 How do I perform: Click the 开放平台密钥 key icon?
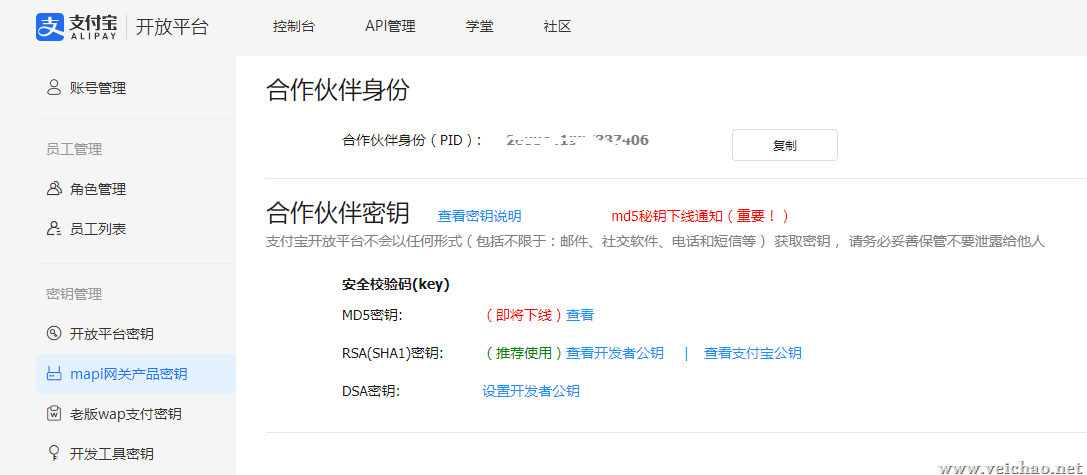pyautogui.click(x=54, y=334)
